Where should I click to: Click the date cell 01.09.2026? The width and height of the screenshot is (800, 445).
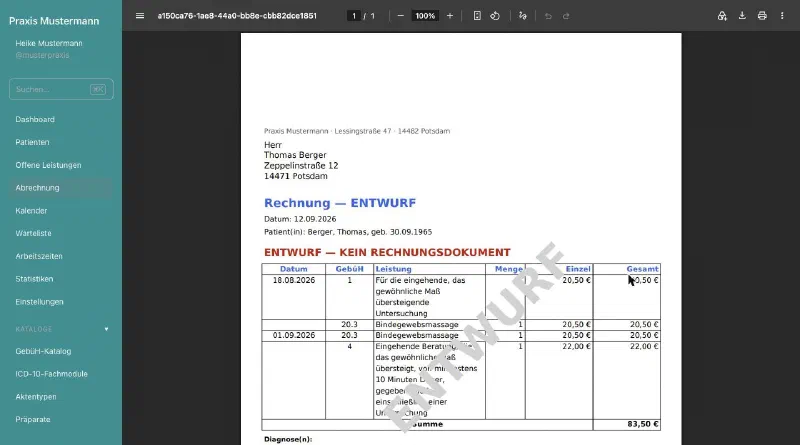294,335
